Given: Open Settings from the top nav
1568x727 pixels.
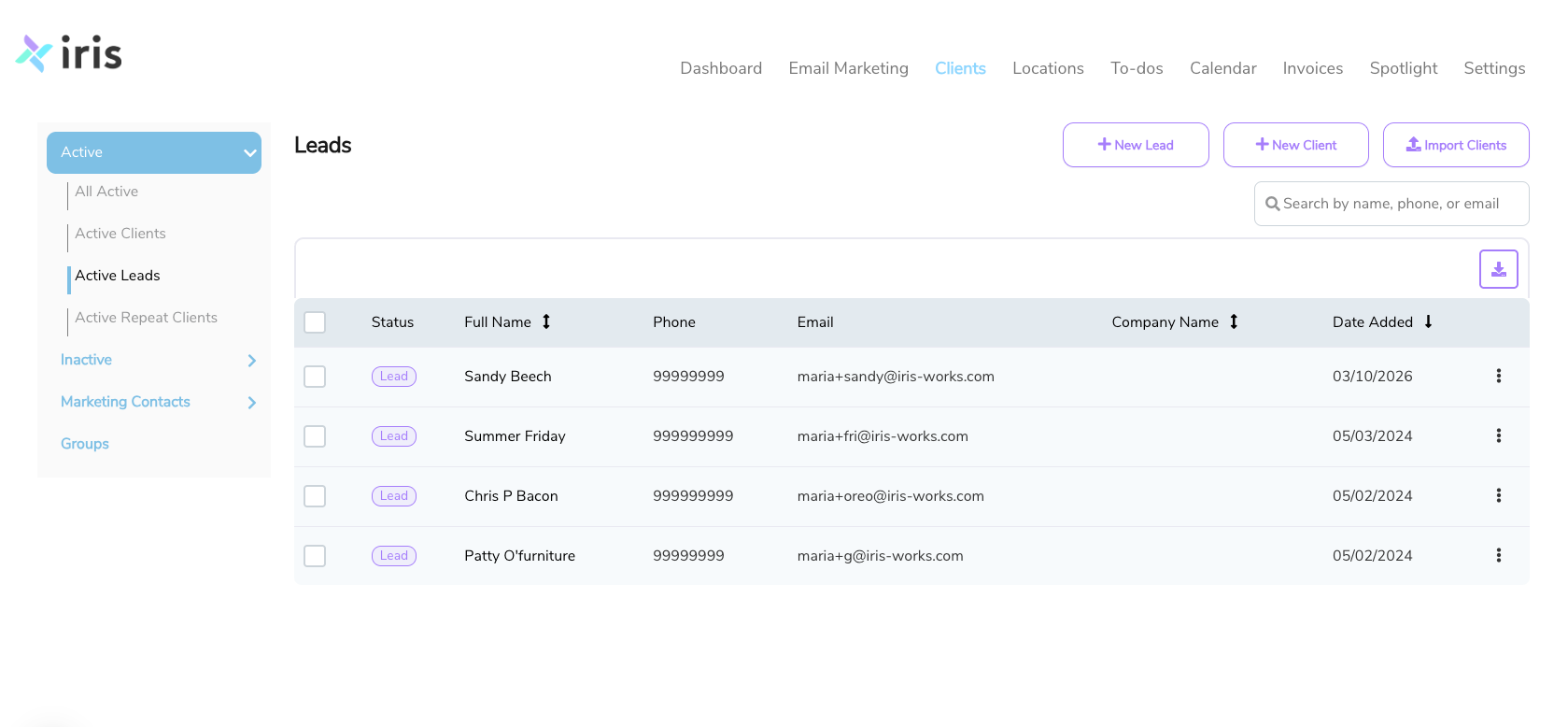Looking at the screenshot, I should pyautogui.click(x=1494, y=68).
